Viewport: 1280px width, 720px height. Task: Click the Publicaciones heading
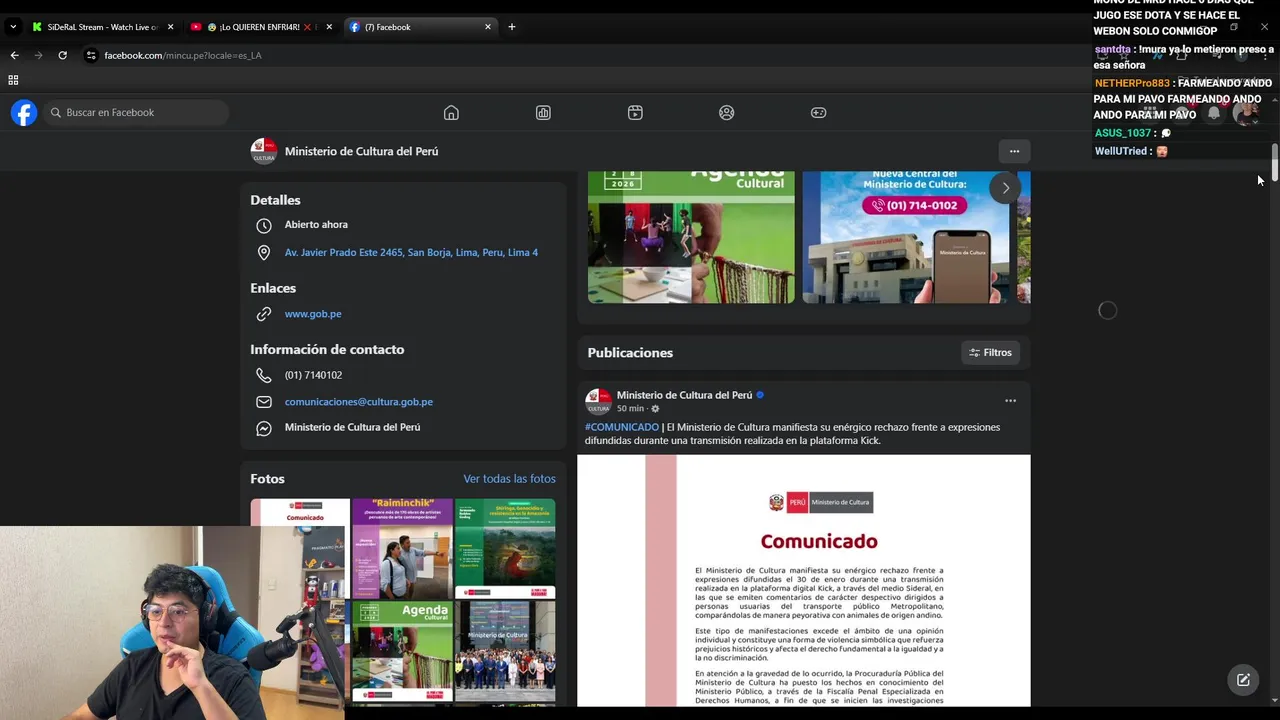coord(630,353)
